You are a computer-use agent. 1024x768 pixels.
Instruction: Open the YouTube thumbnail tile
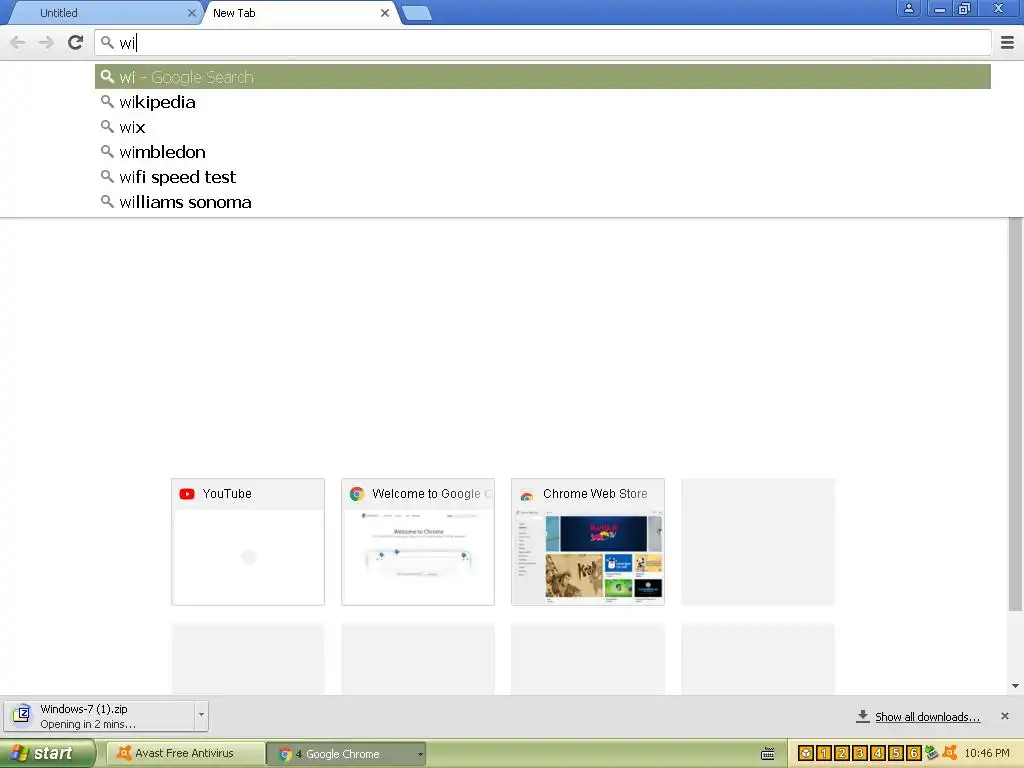pos(248,542)
